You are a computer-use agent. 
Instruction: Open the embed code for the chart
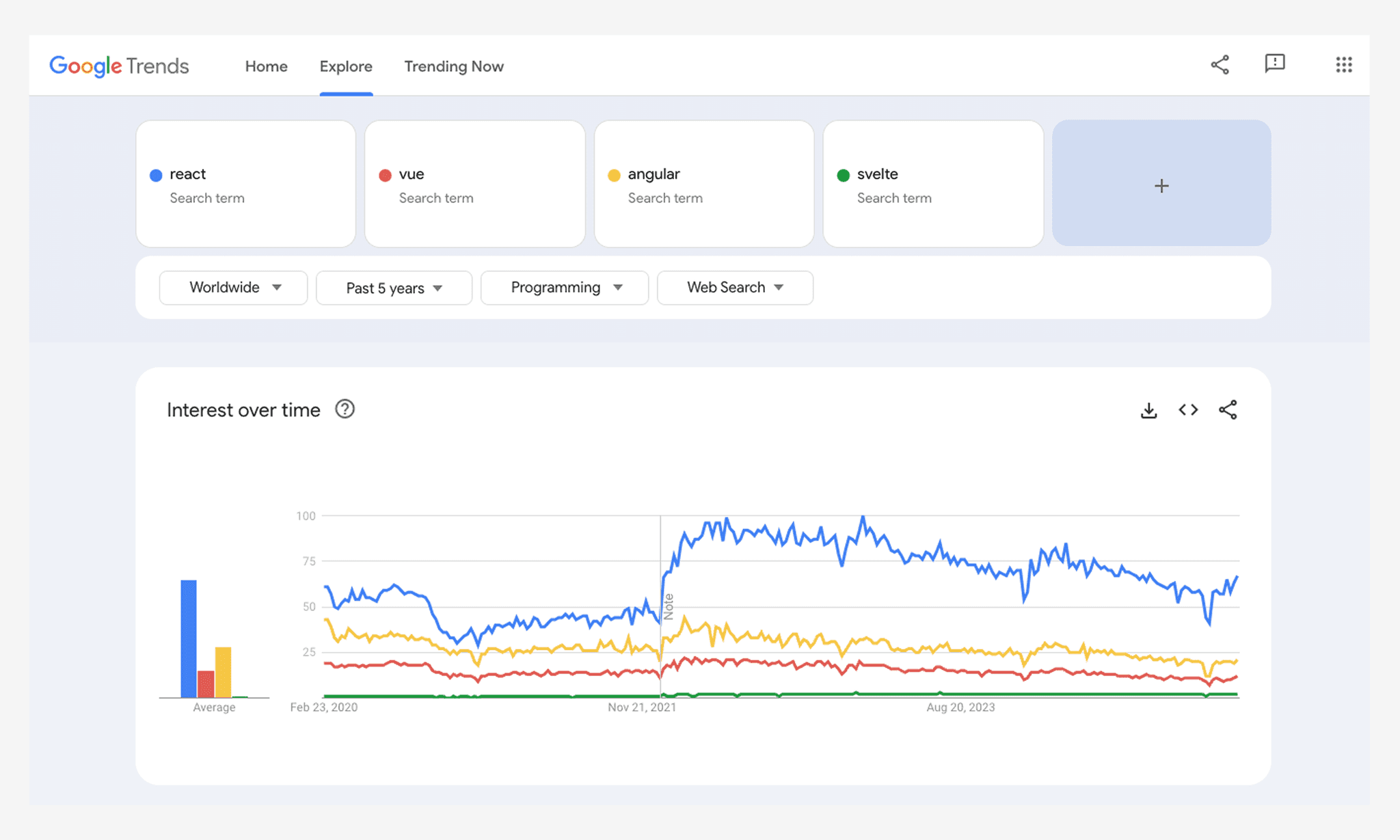click(1188, 409)
